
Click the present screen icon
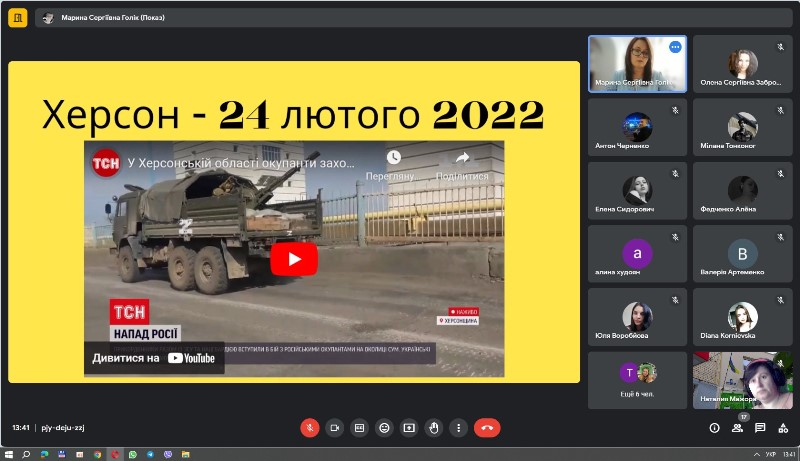tap(409, 428)
